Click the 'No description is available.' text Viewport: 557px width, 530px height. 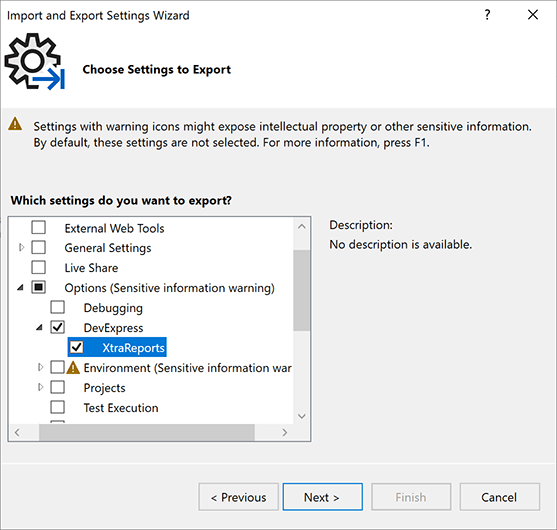point(401,244)
